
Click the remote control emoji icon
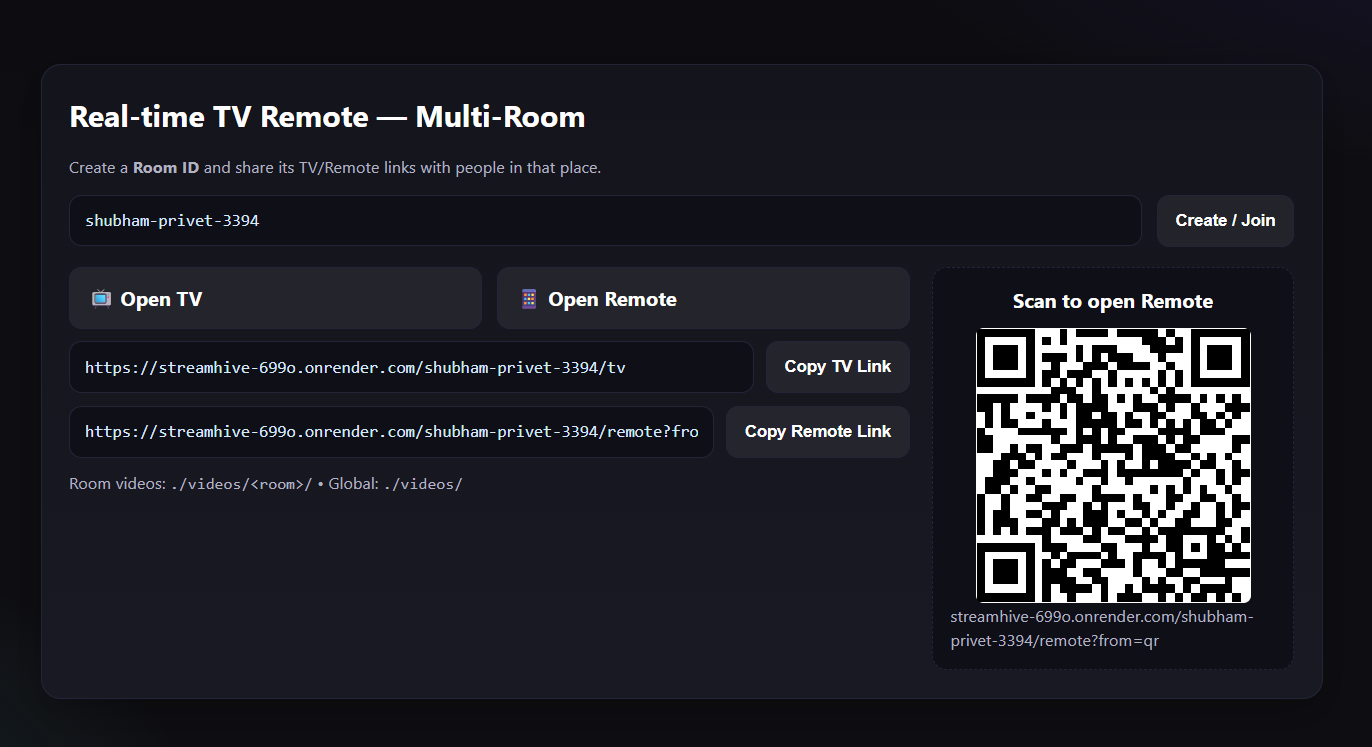[x=529, y=299]
